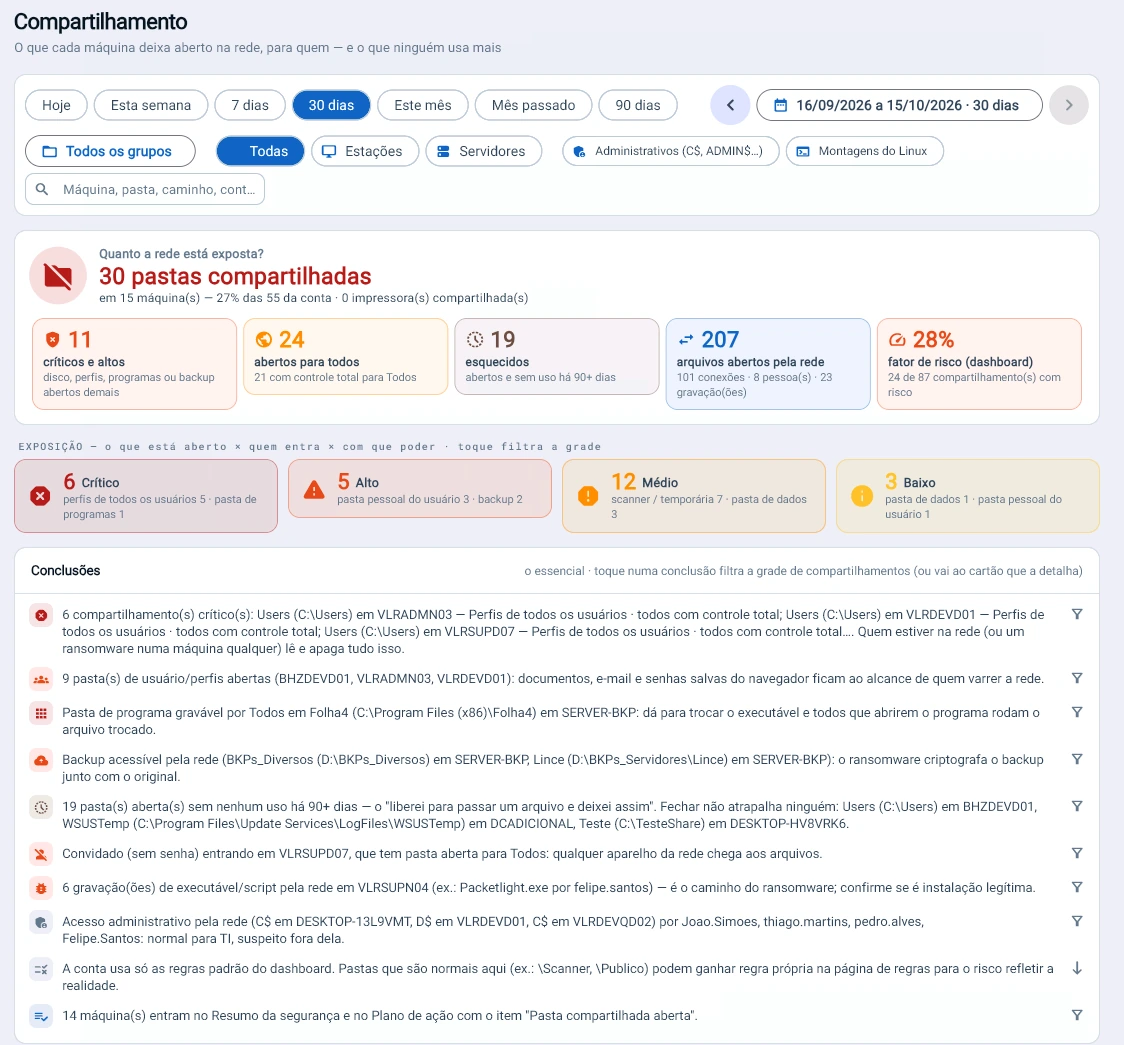Open the 19 esquecidos card
The height and width of the screenshot is (1045, 1124).
pyautogui.click(x=557, y=357)
